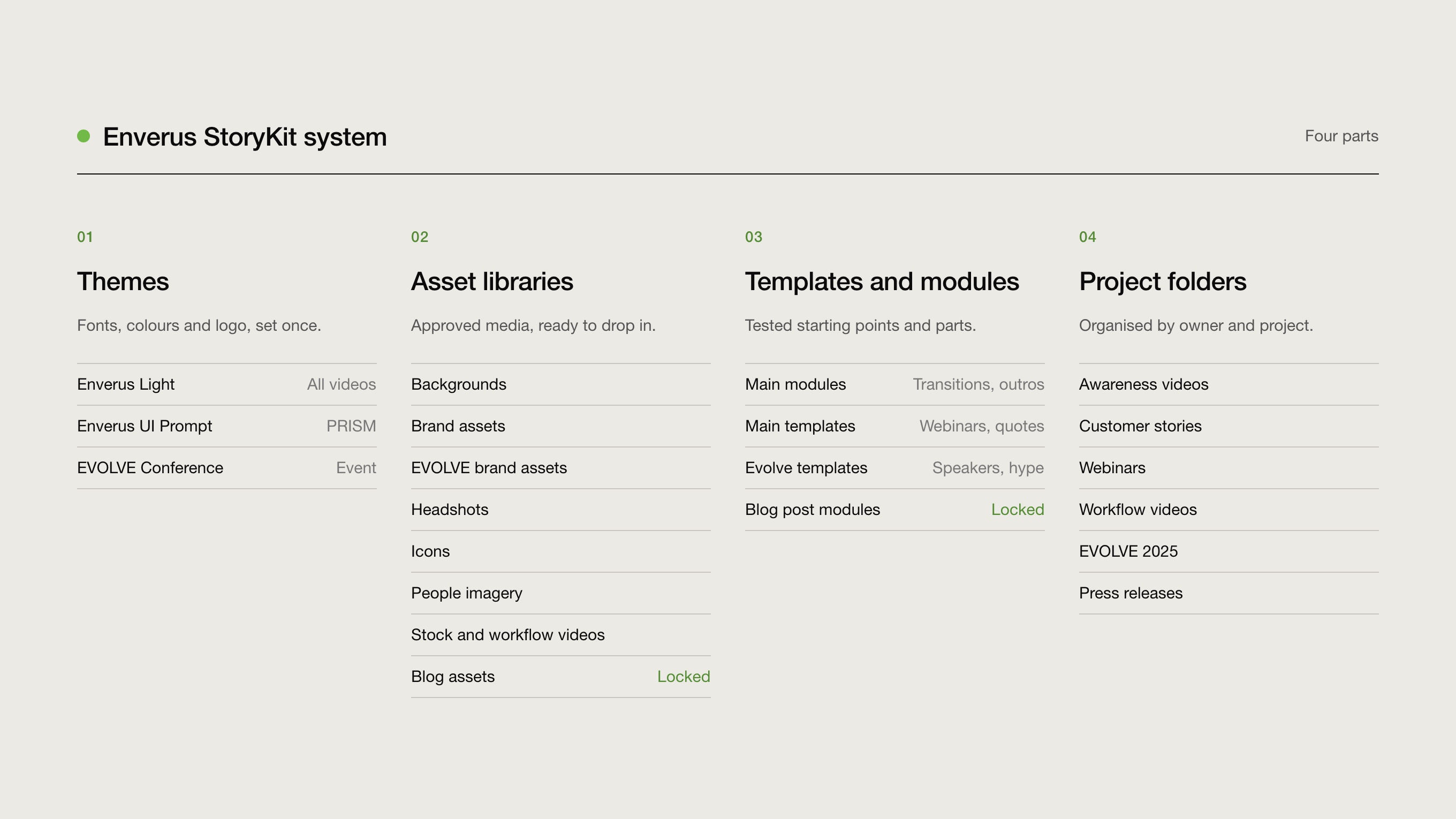Select the EVOLVE Conference theme

(226, 468)
